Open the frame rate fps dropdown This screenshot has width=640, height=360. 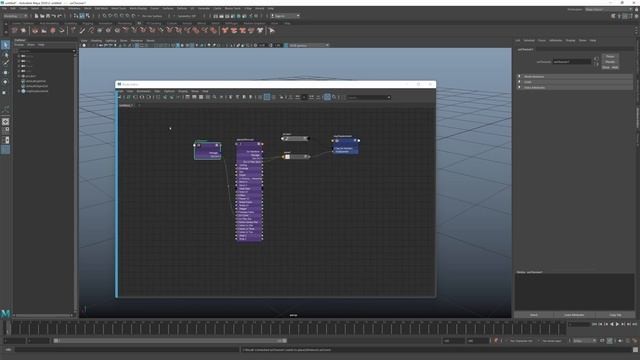click(584, 340)
